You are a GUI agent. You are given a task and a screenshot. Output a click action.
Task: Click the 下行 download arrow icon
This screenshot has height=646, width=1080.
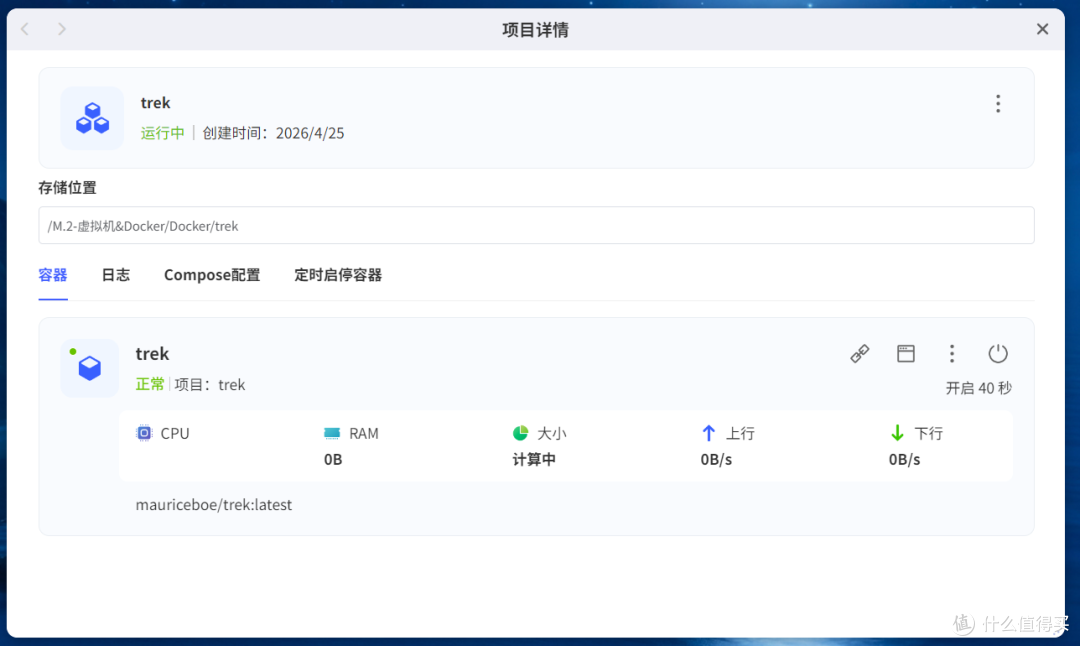[897, 433]
